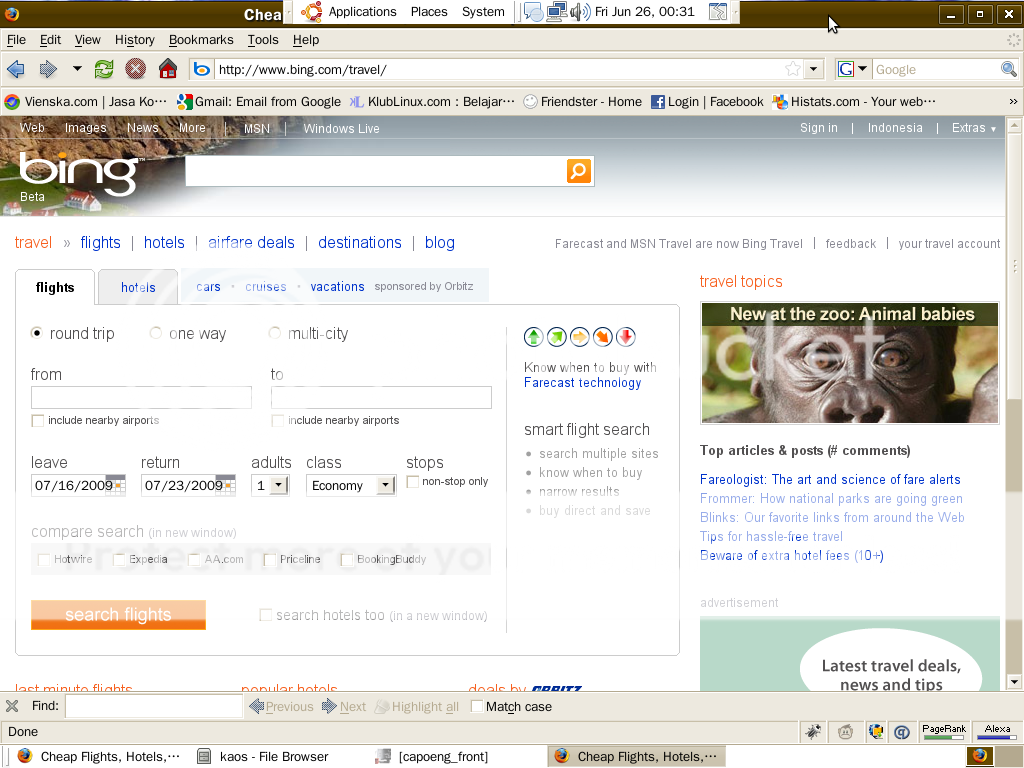Check the search hotels too option
Image resolution: width=1024 pixels, height=768 pixels.
coord(266,615)
